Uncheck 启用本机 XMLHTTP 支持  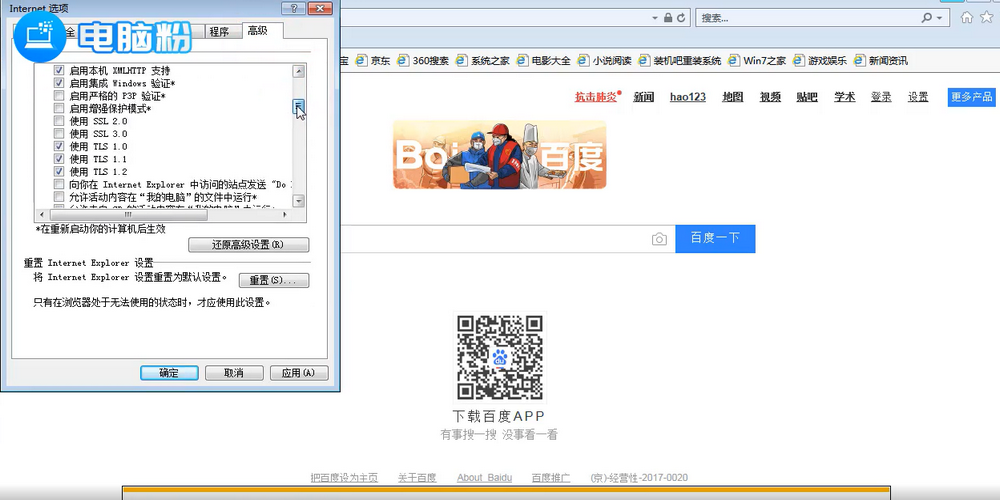59,70
